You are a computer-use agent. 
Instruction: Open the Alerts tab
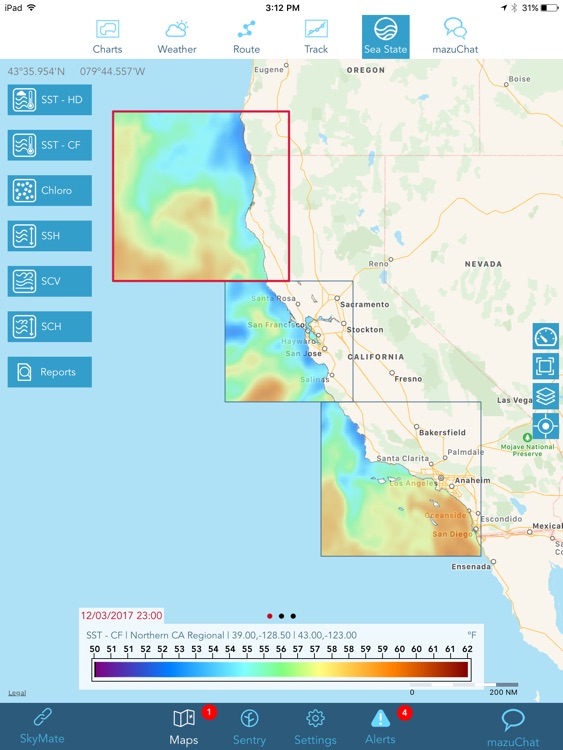[x=380, y=727]
